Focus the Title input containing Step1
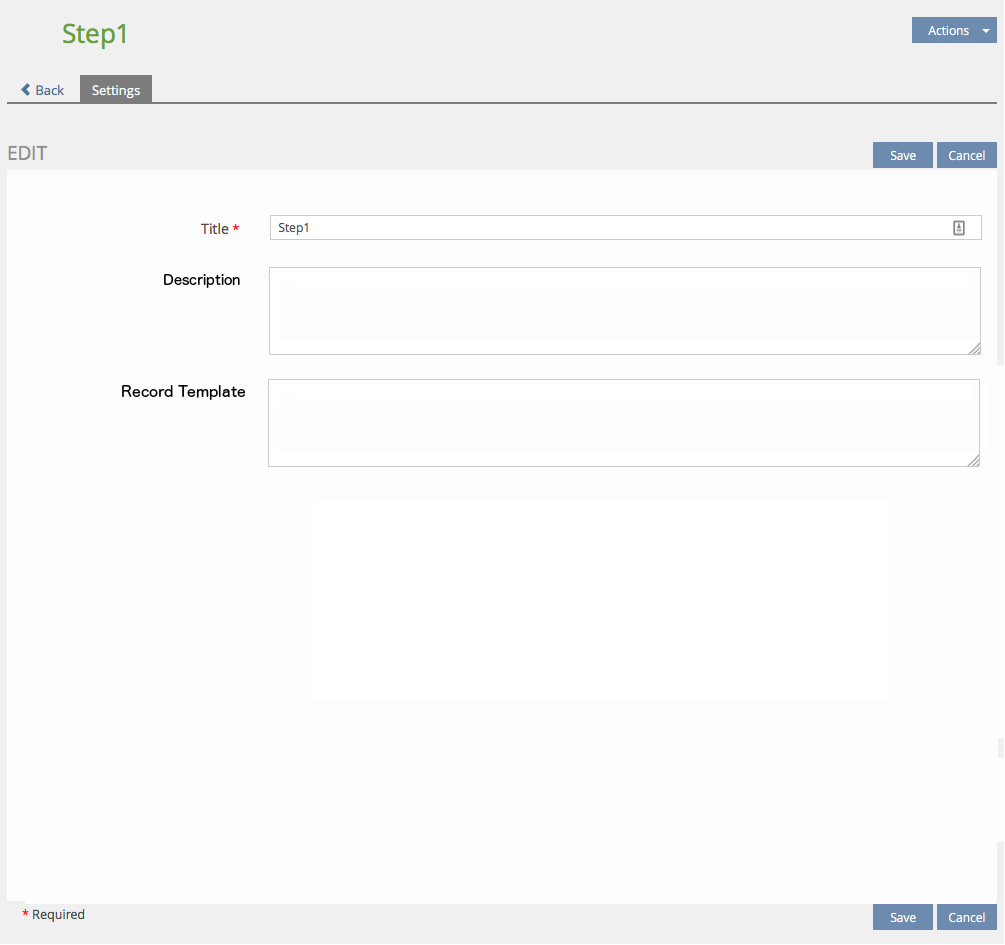This screenshot has height=945, width=1005. pyautogui.click(x=600, y=228)
